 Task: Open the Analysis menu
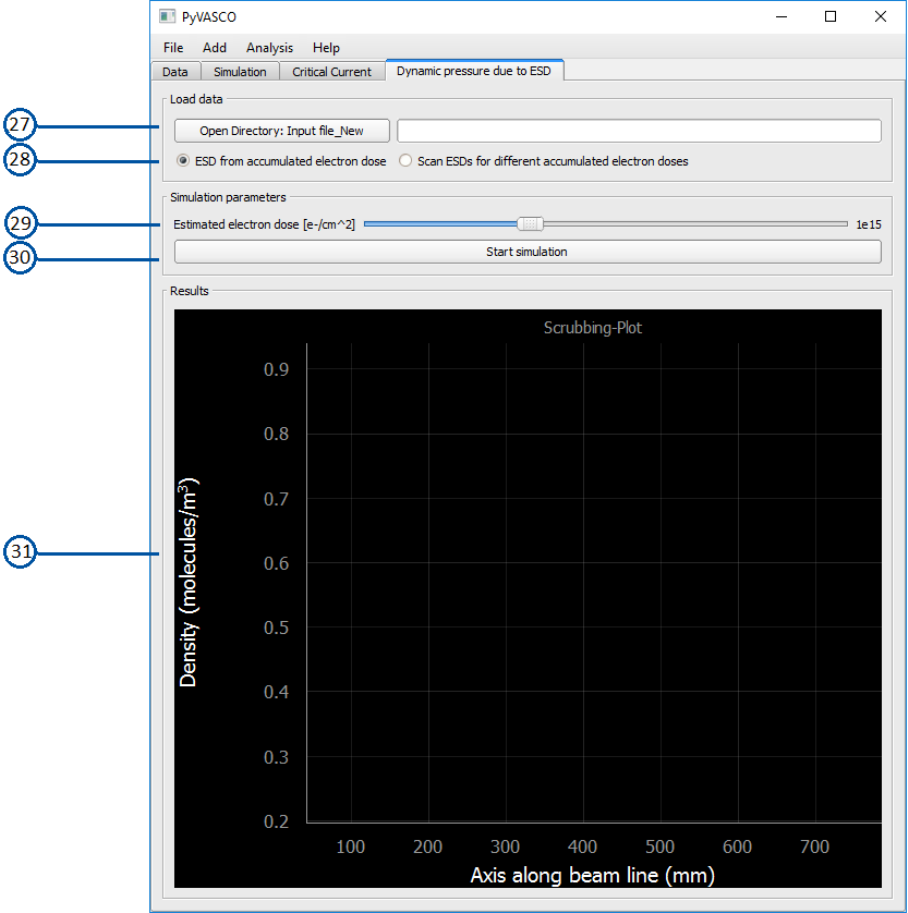(x=269, y=48)
